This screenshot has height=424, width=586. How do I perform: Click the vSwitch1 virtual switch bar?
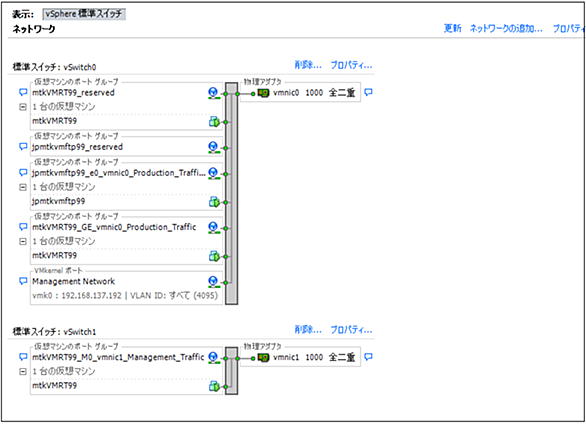[231, 371]
